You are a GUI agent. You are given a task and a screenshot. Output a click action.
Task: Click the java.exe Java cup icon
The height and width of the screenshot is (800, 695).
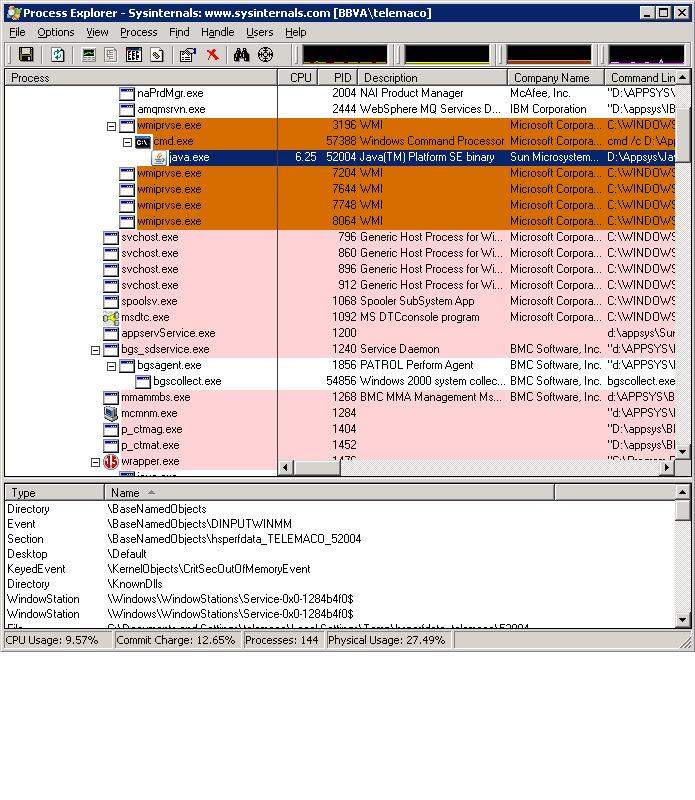point(160,158)
